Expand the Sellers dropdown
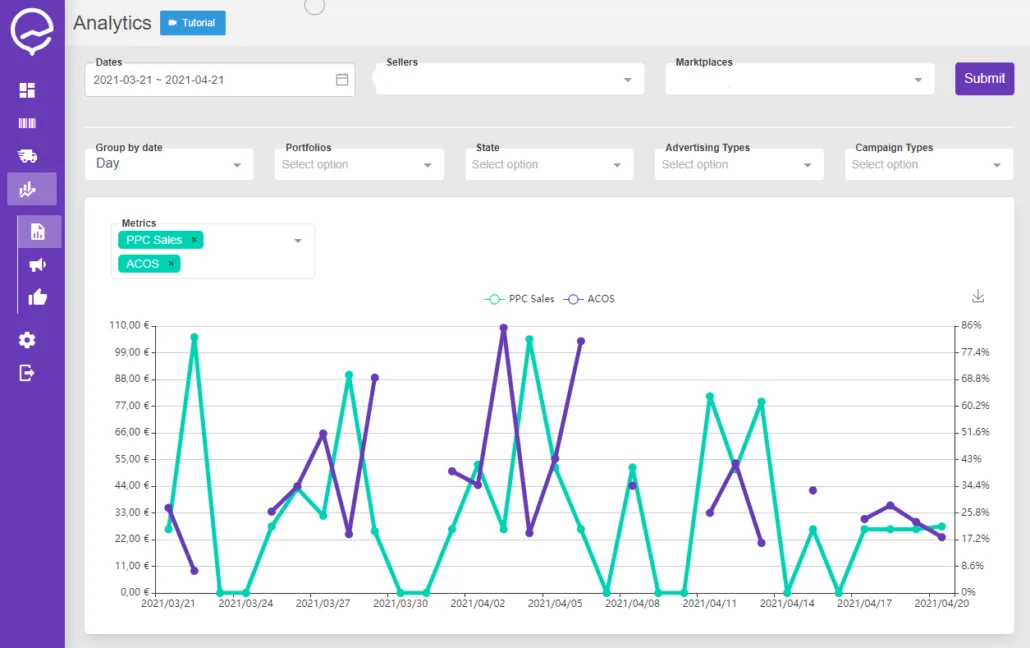This screenshot has height=648, width=1030. pos(510,80)
